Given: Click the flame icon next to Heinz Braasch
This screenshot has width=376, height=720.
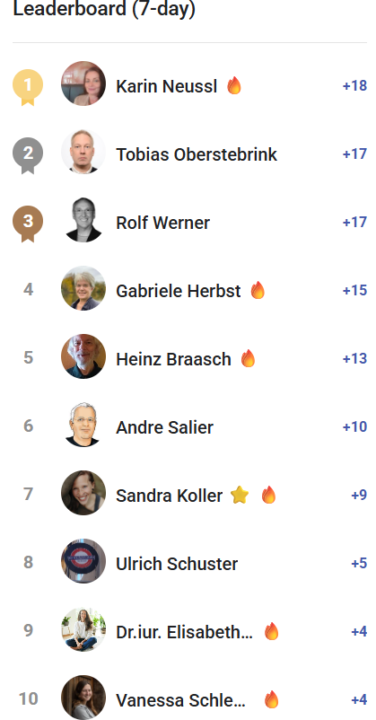Looking at the screenshot, I should [x=248, y=358].
